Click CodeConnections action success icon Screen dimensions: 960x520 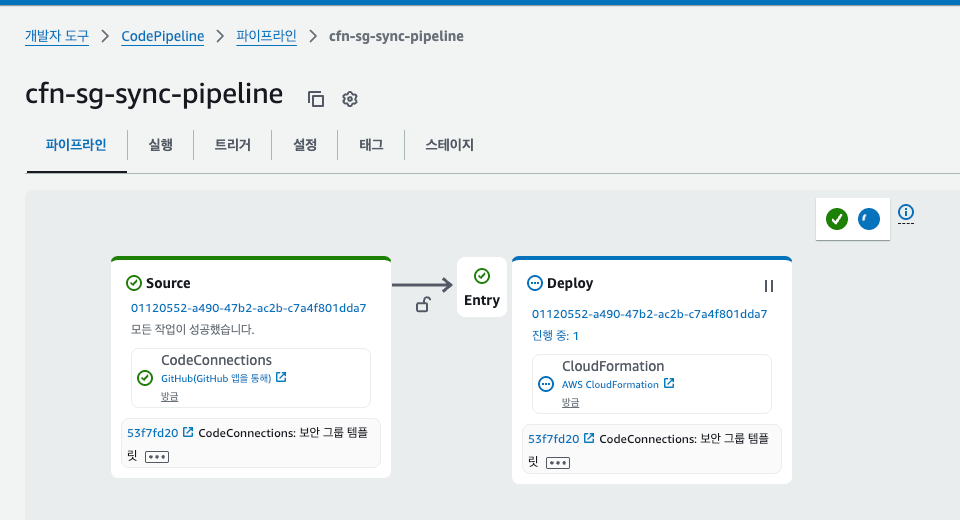[x=145, y=378]
